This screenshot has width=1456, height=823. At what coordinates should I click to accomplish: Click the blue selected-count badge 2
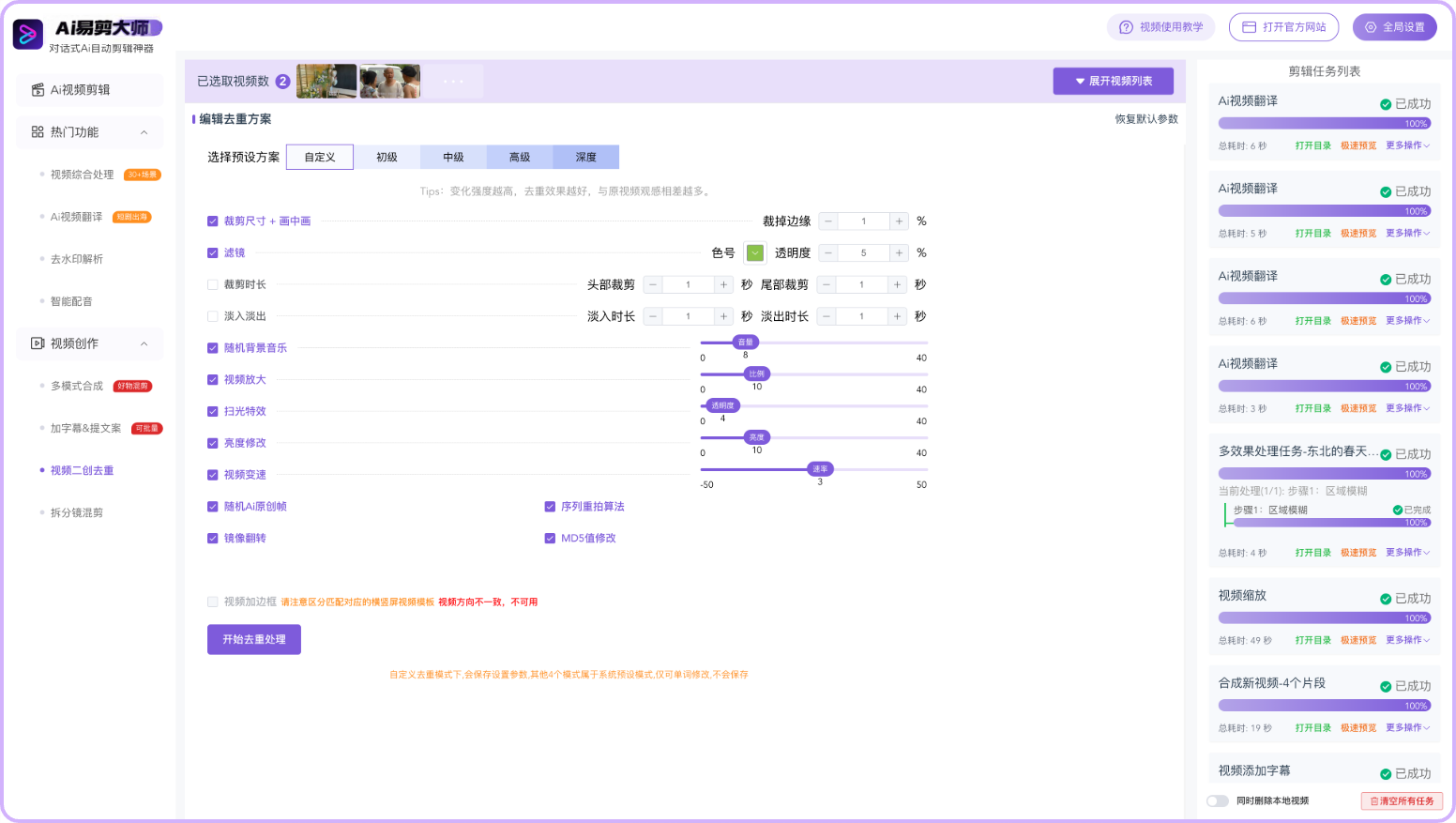pos(282,82)
